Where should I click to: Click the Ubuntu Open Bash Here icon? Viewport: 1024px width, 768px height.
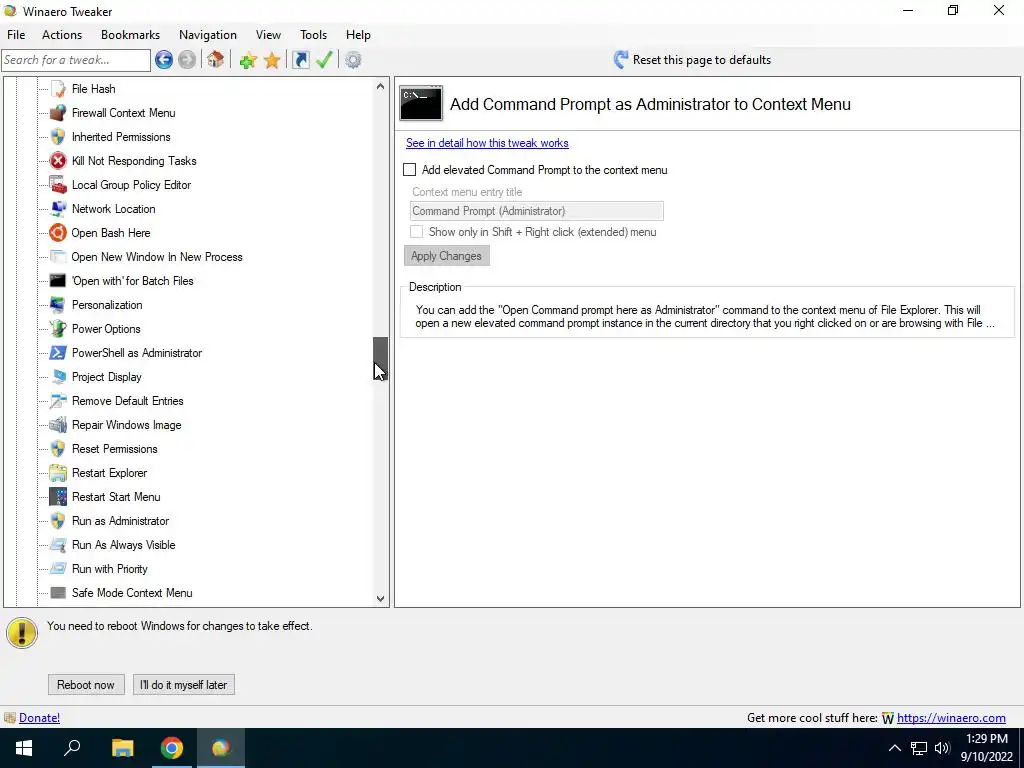click(x=58, y=233)
